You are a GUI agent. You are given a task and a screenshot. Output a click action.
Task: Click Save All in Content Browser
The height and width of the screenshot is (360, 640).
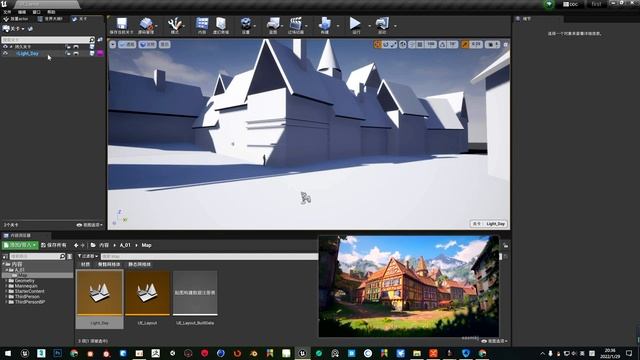54,245
